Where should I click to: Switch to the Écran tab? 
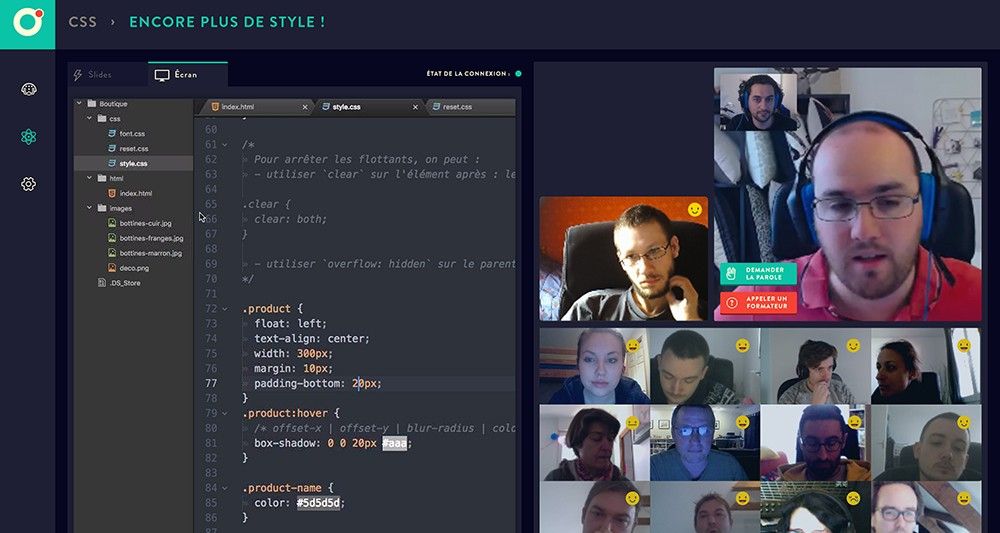[188, 74]
